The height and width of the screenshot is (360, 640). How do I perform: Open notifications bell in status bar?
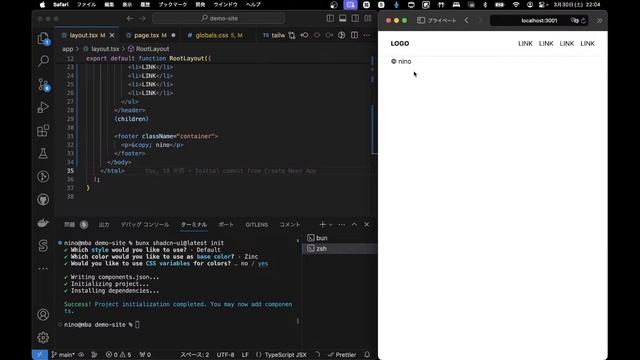367,355
